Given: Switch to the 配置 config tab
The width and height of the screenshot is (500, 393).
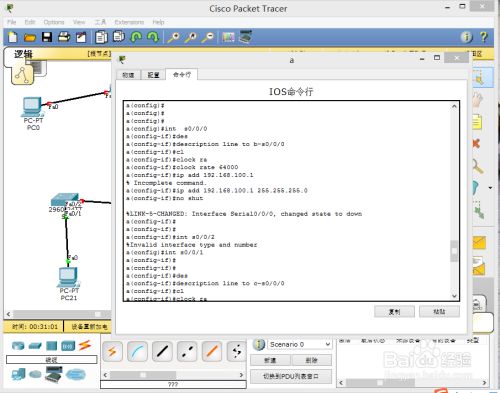Looking at the screenshot, I should pos(153,75).
